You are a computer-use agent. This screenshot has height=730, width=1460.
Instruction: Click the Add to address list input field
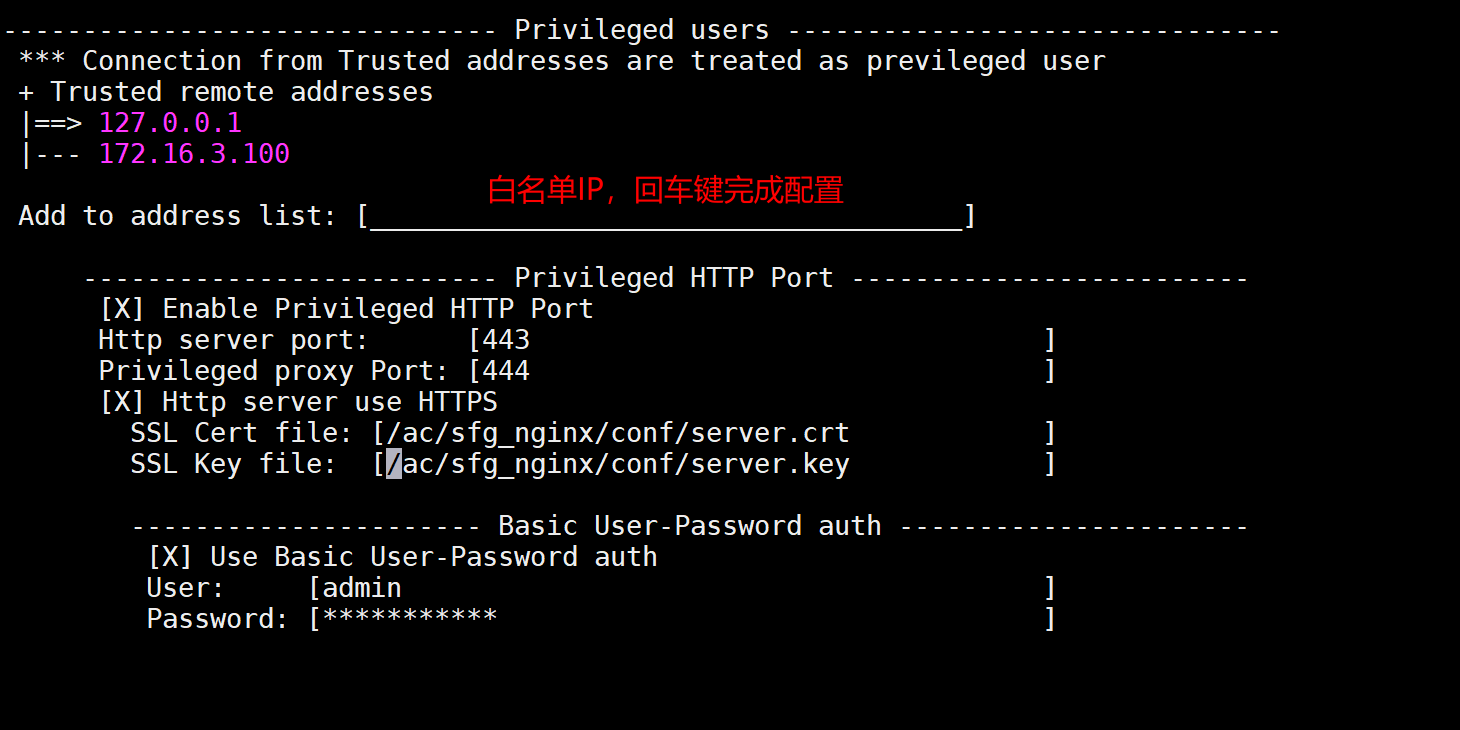pos(667,216)
